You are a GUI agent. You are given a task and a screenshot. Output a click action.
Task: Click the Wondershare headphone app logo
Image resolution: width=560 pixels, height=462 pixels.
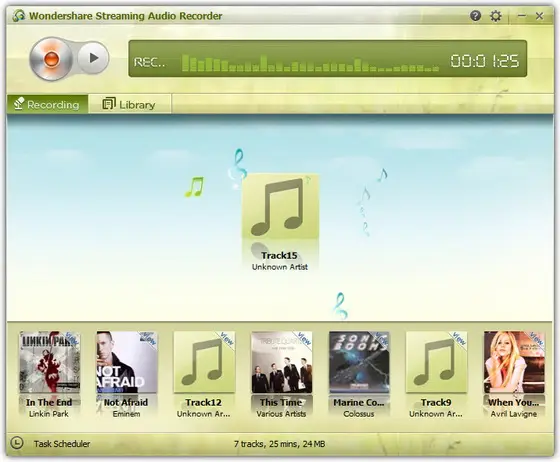(x=18, y=16)
